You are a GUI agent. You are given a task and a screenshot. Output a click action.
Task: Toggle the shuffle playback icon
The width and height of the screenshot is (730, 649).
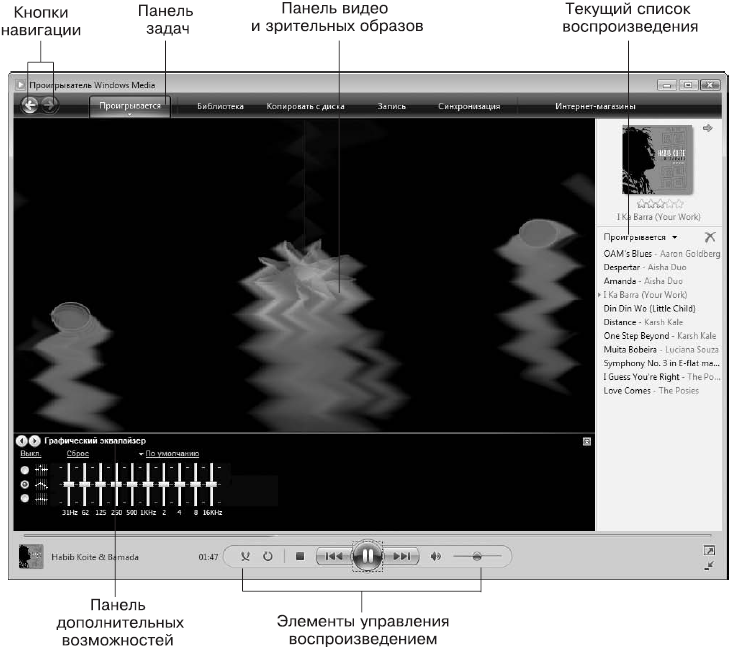point(245,556)
